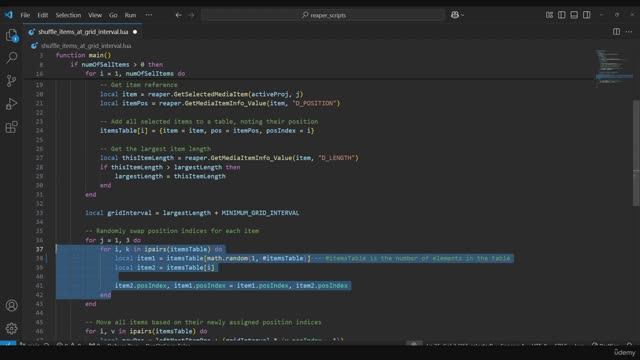
Task: Jump to sticky line 'if numOfSelItems > 0 then'
Action: coord(117,64)
